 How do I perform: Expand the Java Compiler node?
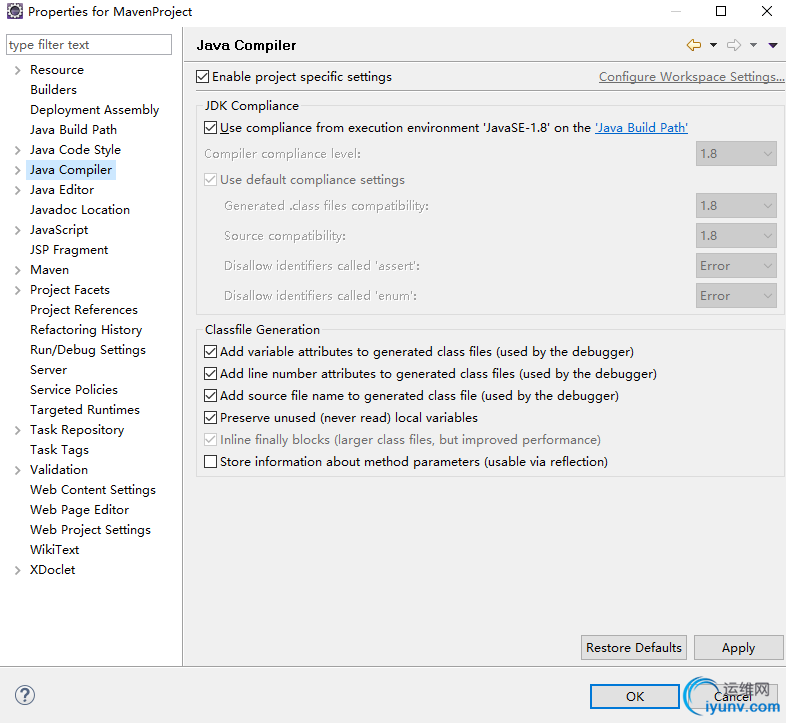tap(18, 170)
